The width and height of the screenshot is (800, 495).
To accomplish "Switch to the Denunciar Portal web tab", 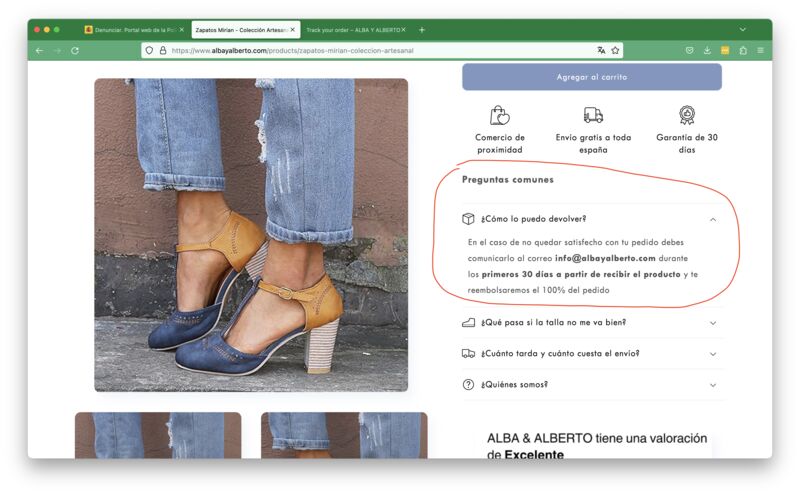I will tap(135, 30).
